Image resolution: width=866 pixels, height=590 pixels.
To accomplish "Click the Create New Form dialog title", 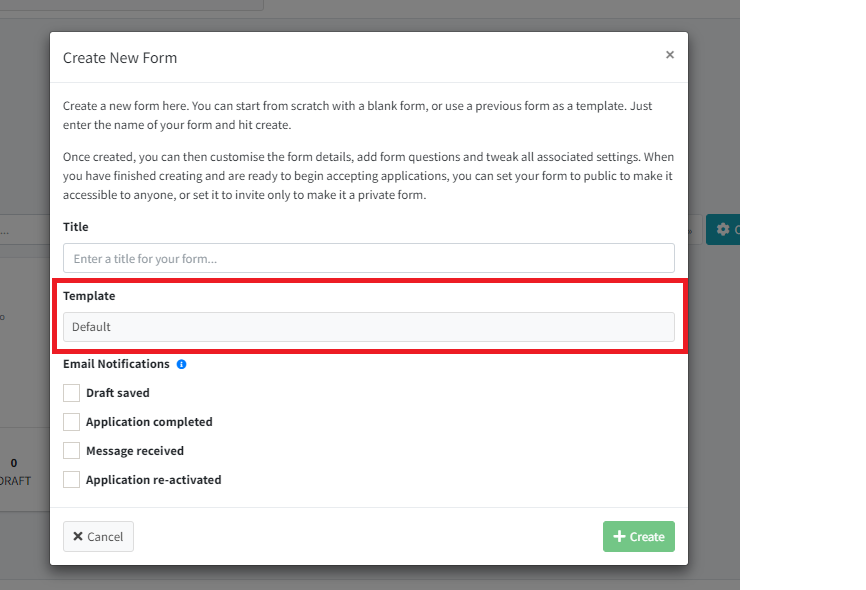I will (x=120, y=58).
